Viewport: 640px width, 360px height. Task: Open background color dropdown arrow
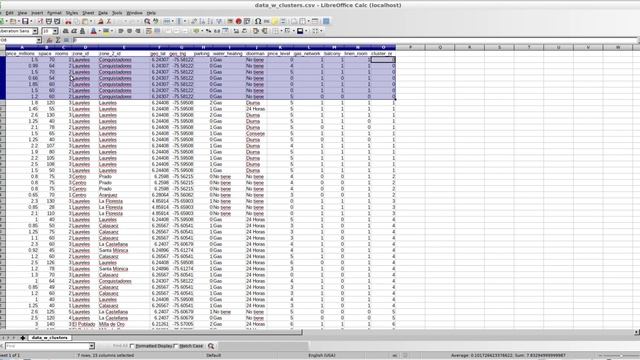coord(111,31)
